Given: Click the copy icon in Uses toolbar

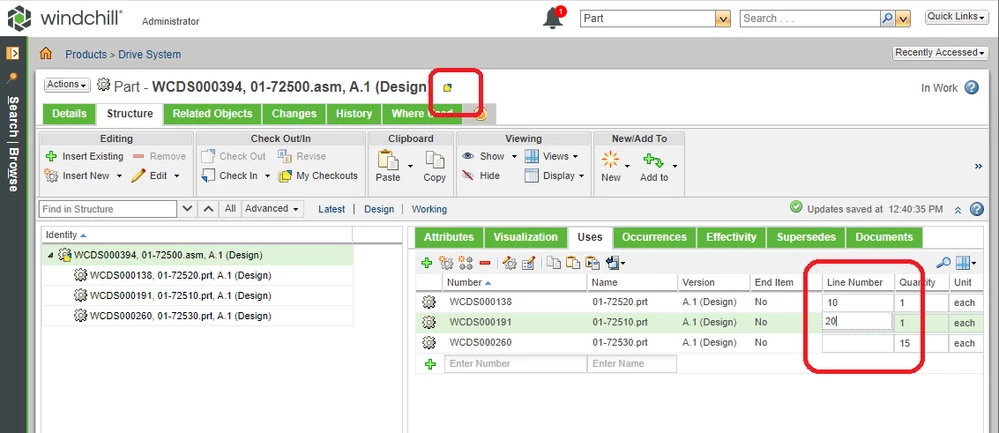Looking at the screenshot, I should 554,262.
